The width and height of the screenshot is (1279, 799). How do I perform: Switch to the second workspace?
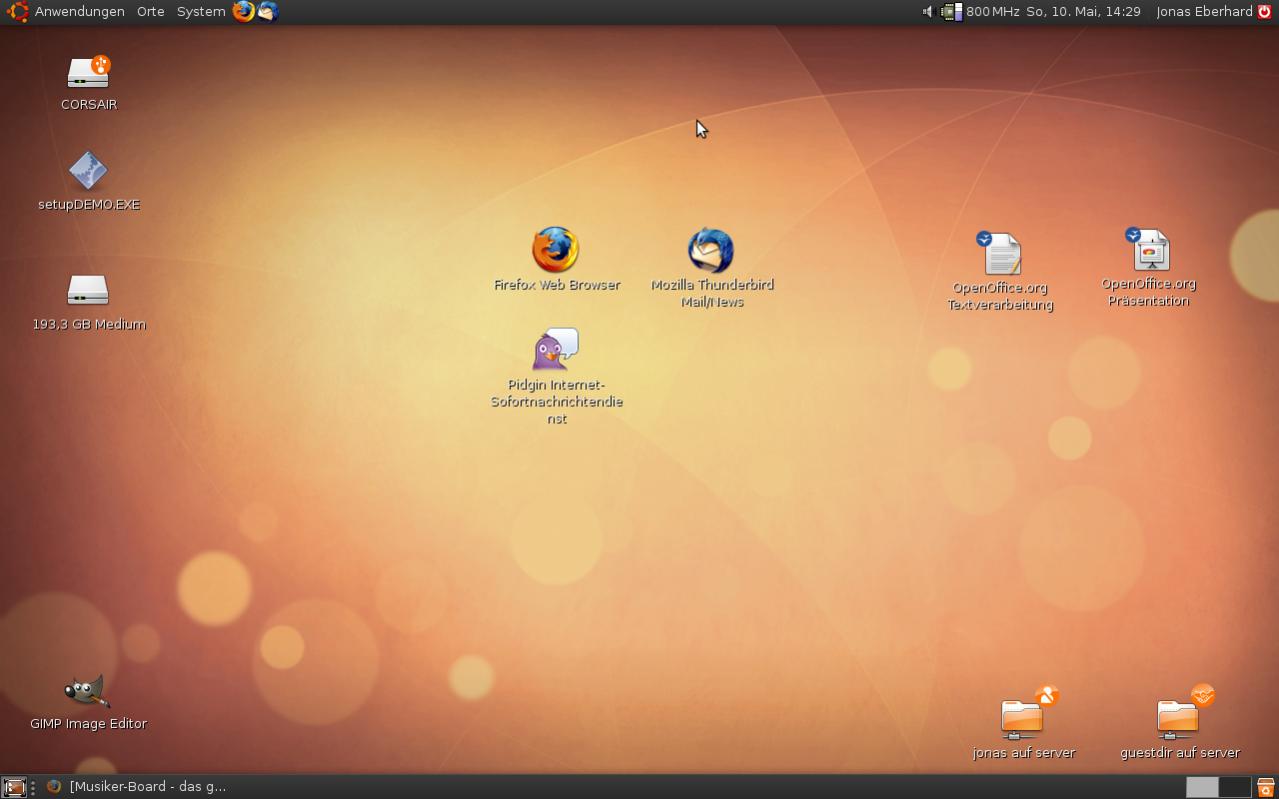pyautogui.click(x=1235, y=787)
